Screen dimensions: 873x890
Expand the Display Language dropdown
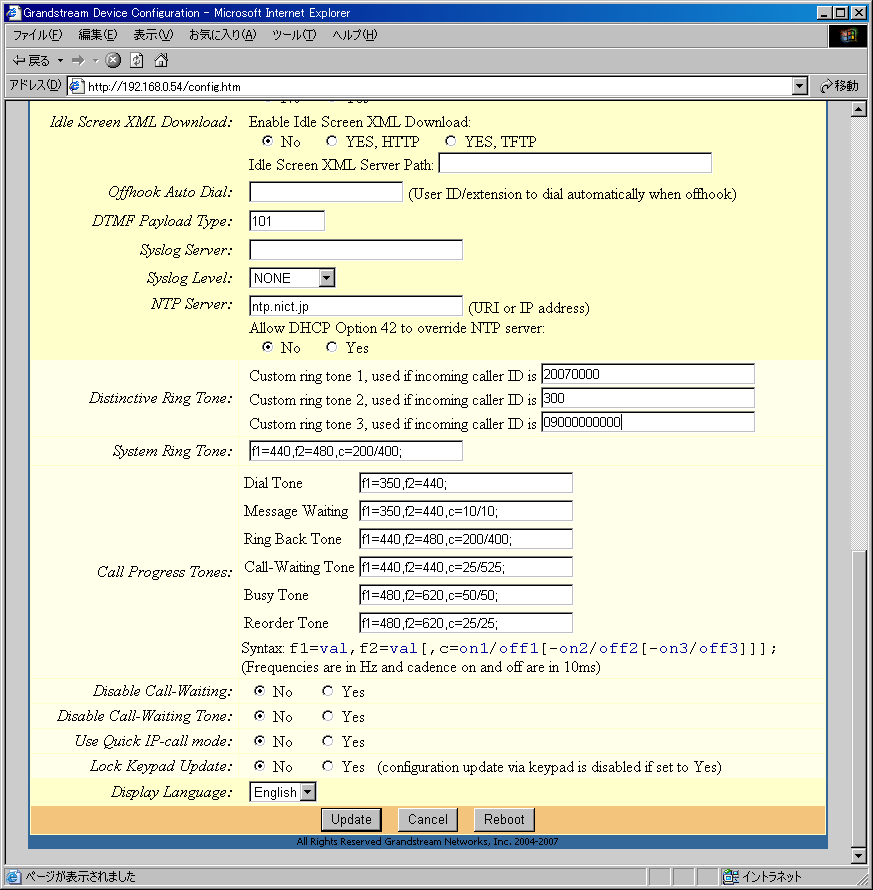click(x=307, y=792)
